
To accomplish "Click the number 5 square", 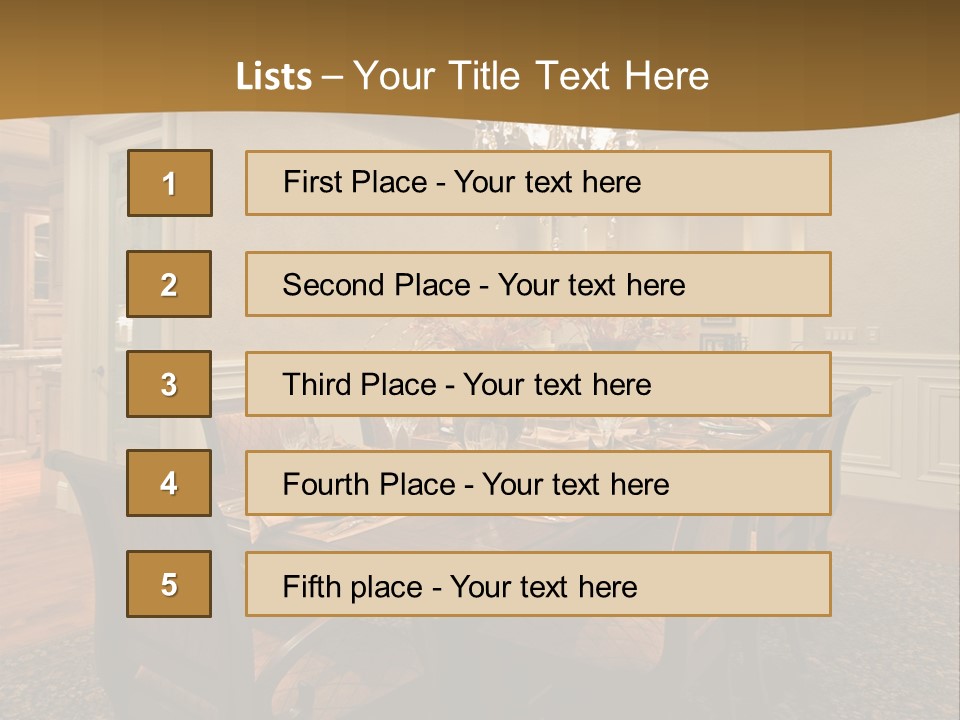I will pos(169,584).
